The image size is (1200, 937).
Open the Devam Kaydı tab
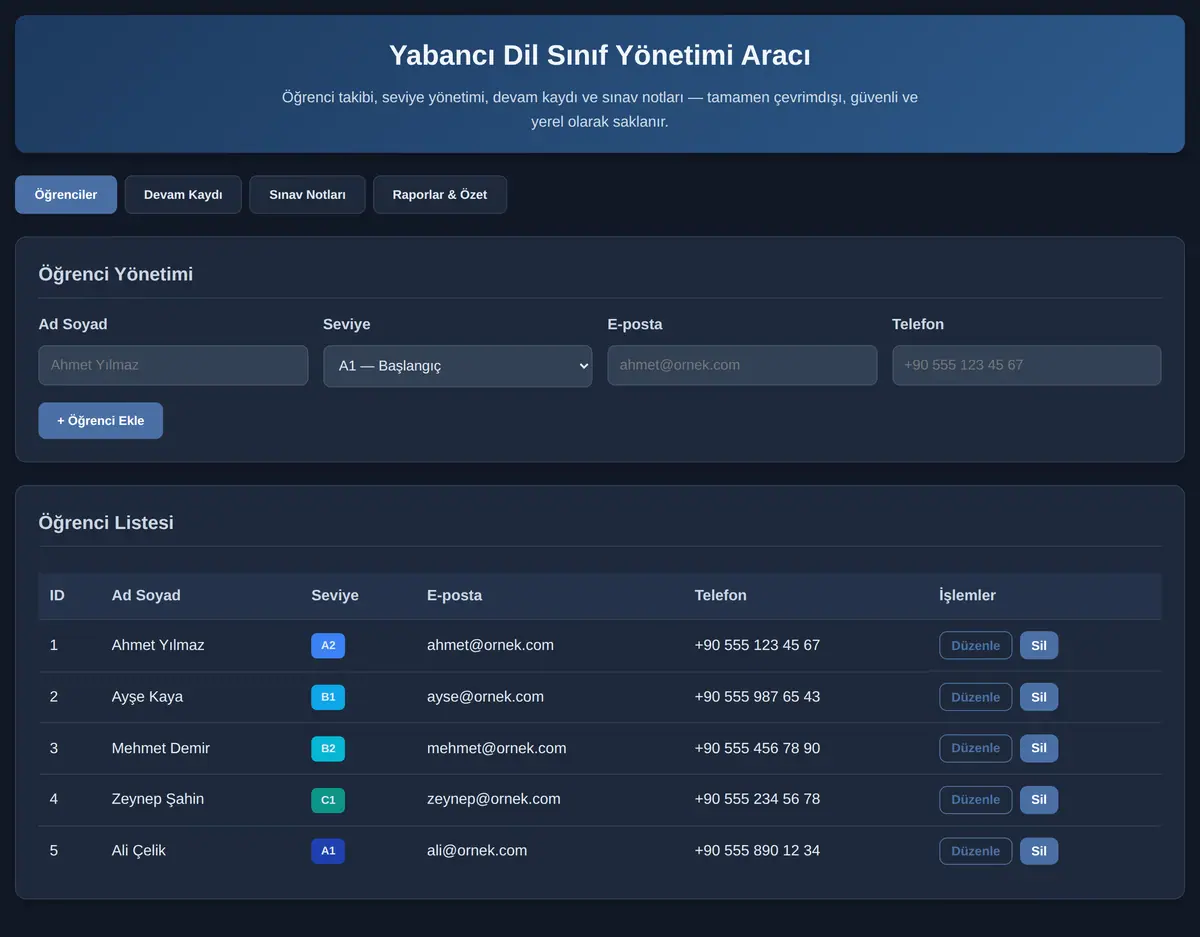183,195
